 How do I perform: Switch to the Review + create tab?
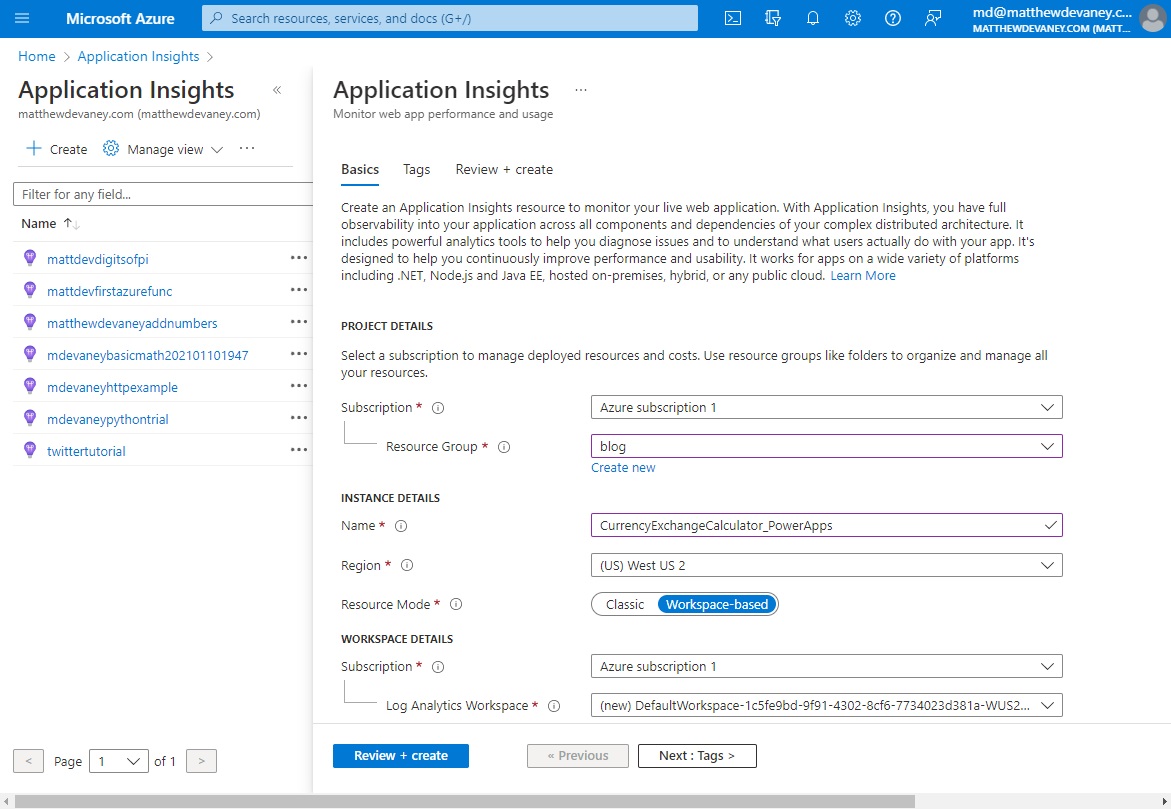coord(504,169)
